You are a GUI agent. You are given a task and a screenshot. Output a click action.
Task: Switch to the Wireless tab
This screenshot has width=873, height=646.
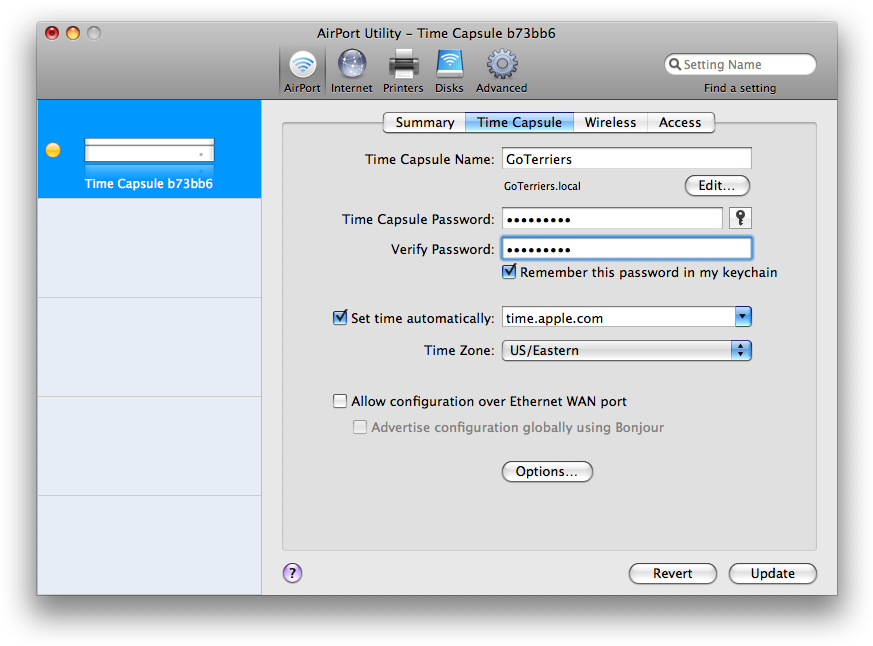coord(610,123)
